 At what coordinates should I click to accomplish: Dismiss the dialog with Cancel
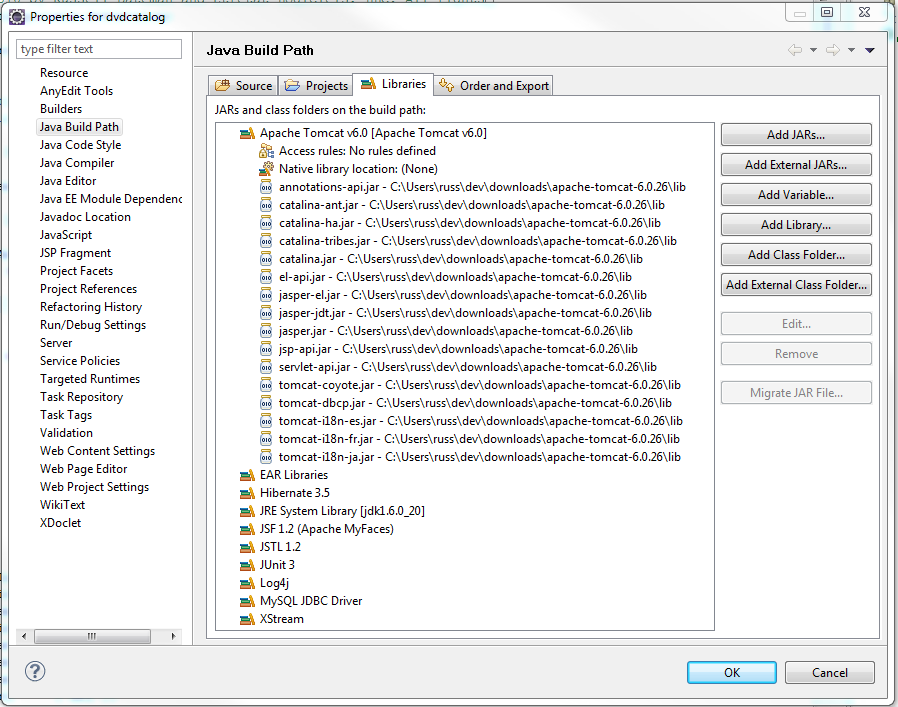(830, 673)
